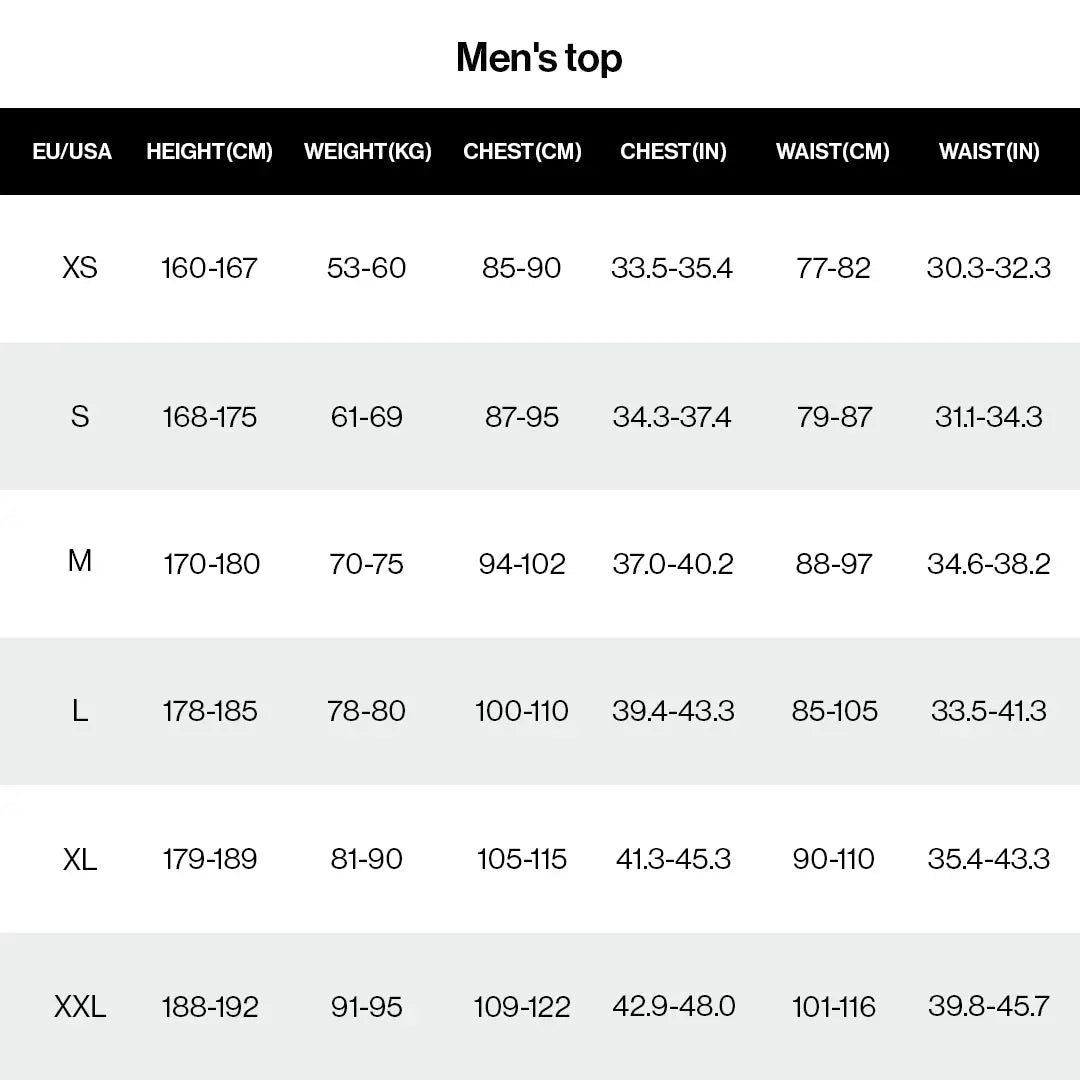Click the XL size row label
The width and height of the screenshot is (1080, 1080).
pos(80,860)
